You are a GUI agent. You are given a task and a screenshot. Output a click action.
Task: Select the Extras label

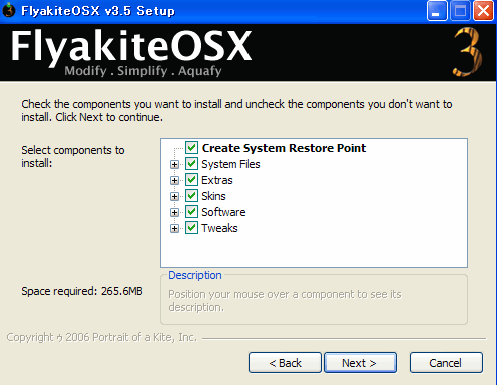[x=217, y=180]
